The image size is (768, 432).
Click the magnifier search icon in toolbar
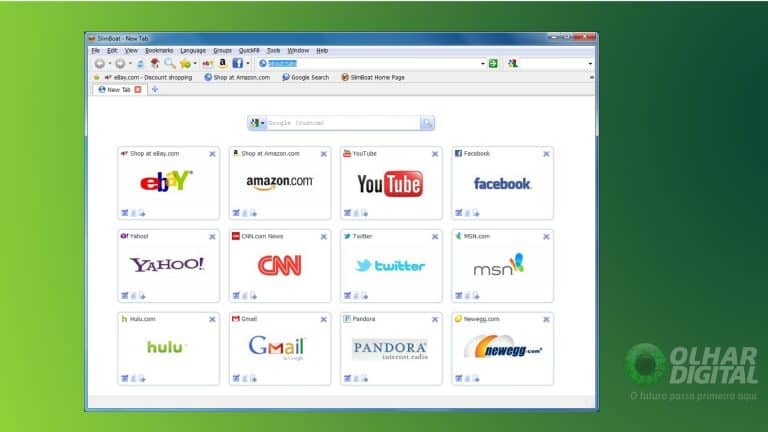169,63
